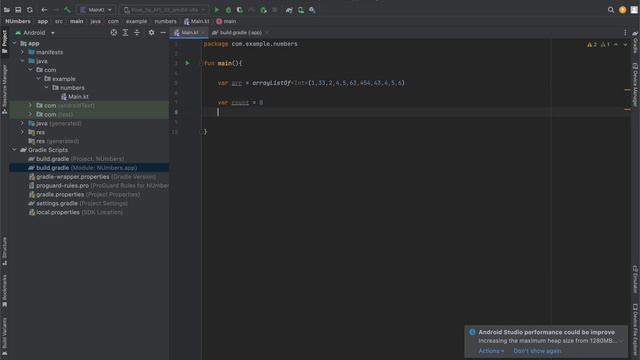The image size is (640, 360).
Task: Click the Save All toolbar icon
Action: click(x=18, y=10)
